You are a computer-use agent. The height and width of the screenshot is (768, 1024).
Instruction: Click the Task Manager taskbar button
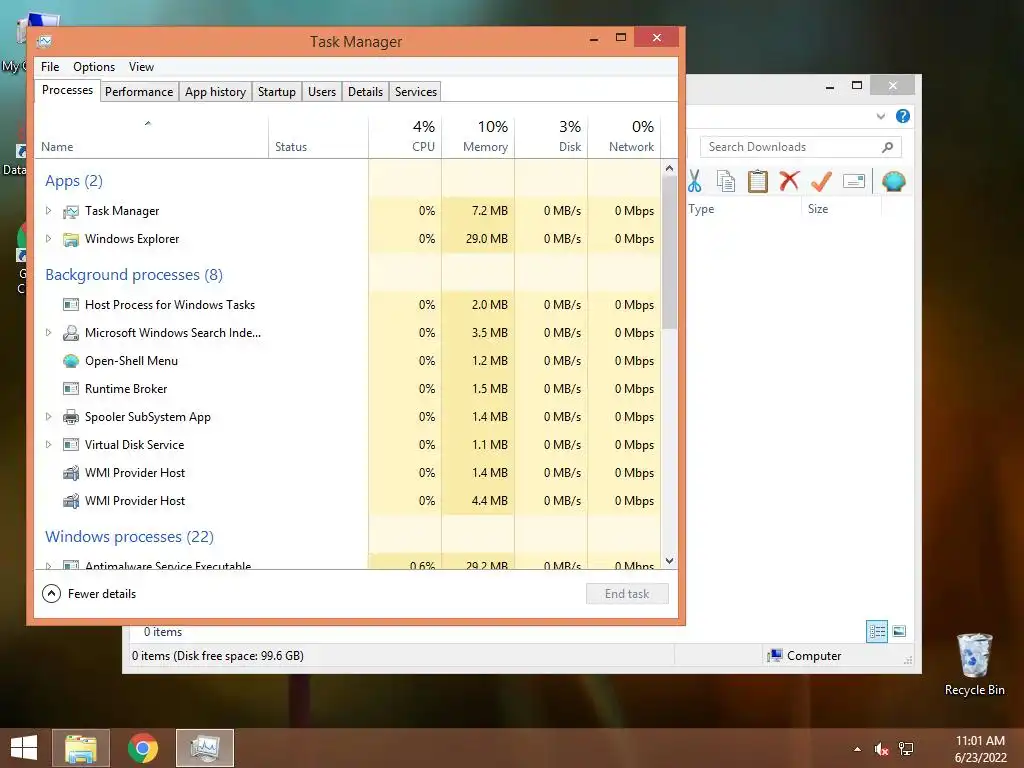click(205, 748)
